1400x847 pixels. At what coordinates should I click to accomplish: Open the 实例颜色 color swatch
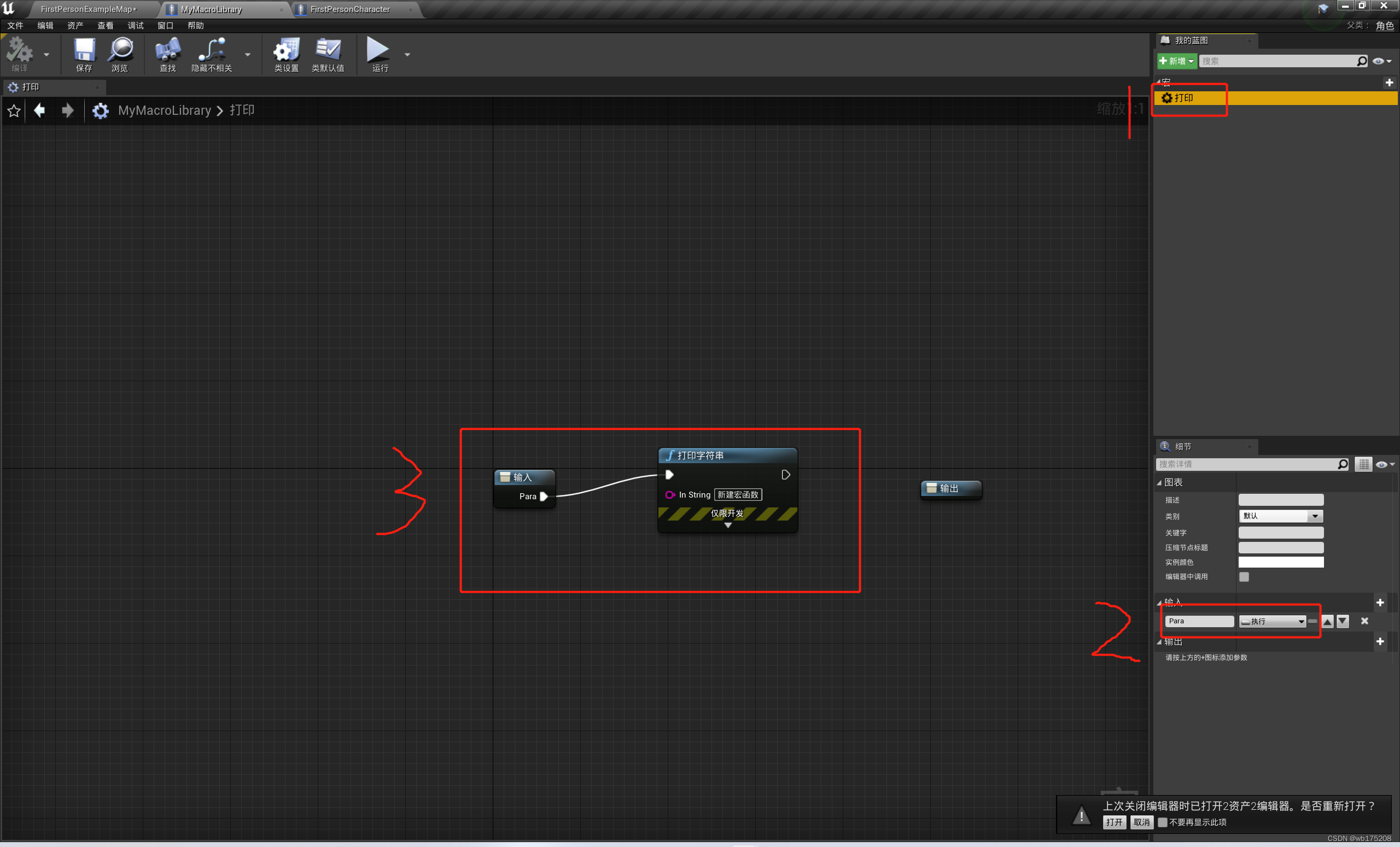click(x=1281, y=562)
